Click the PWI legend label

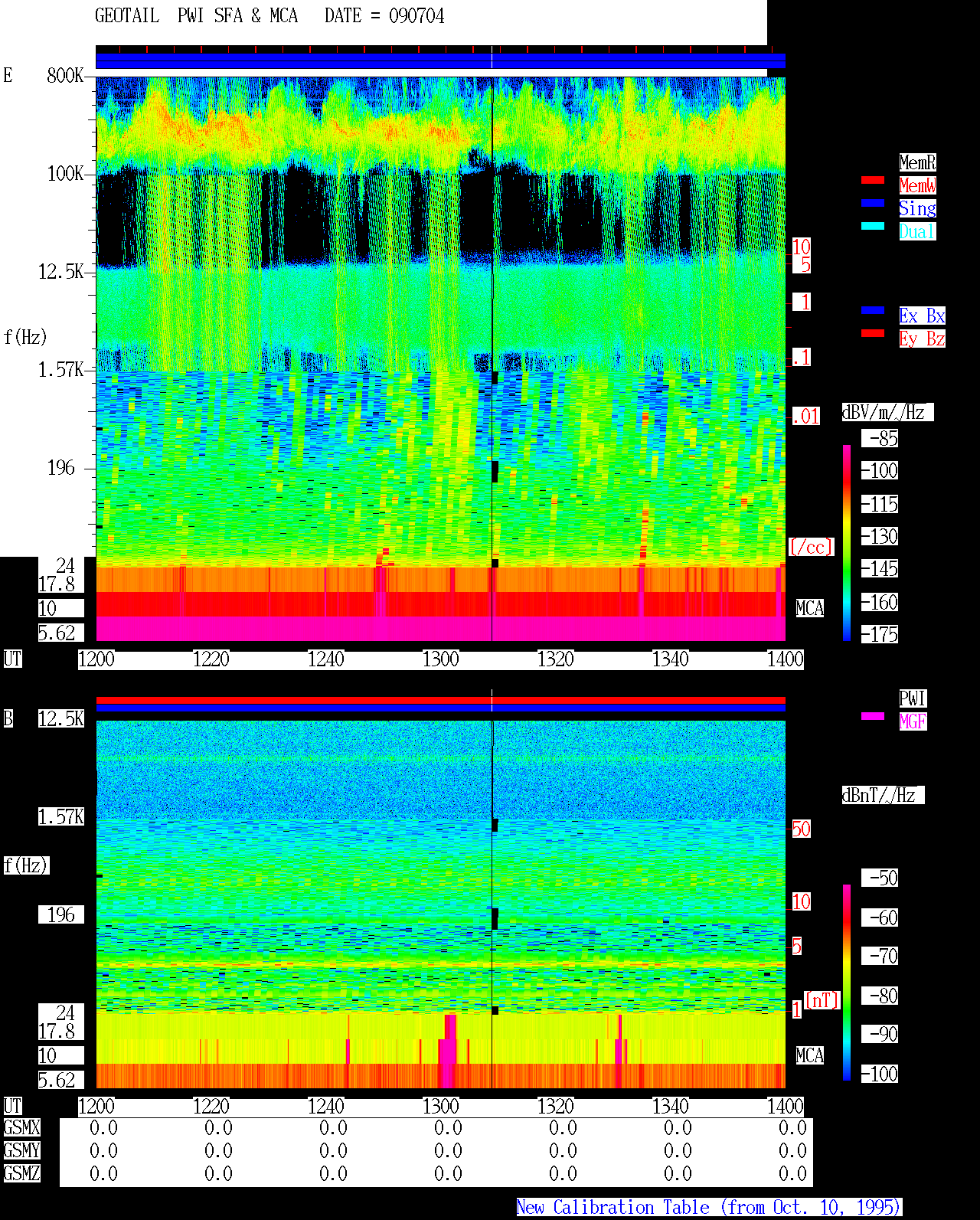[x=913, y=698]
